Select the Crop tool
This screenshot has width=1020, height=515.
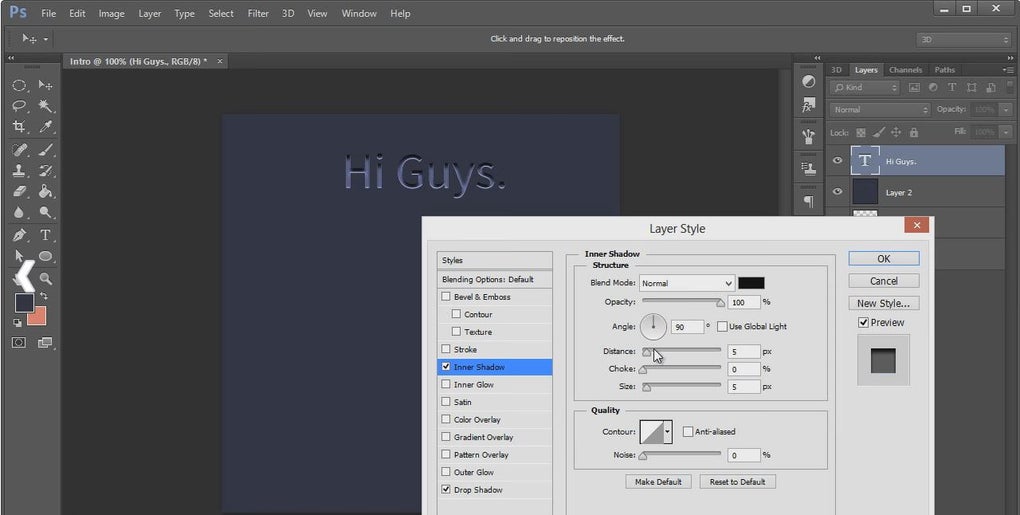click(19, 127)
